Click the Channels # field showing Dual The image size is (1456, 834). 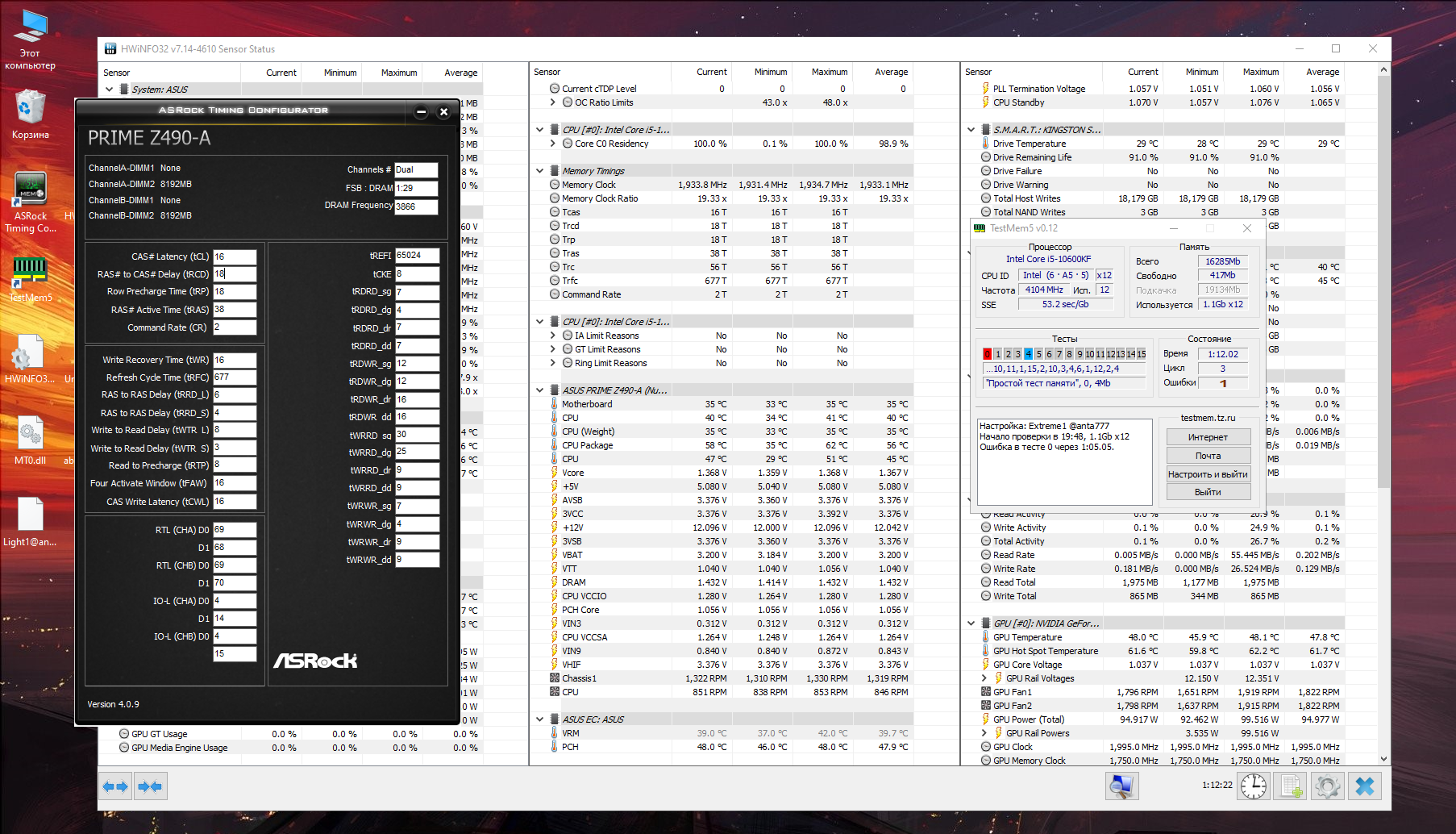416,170
